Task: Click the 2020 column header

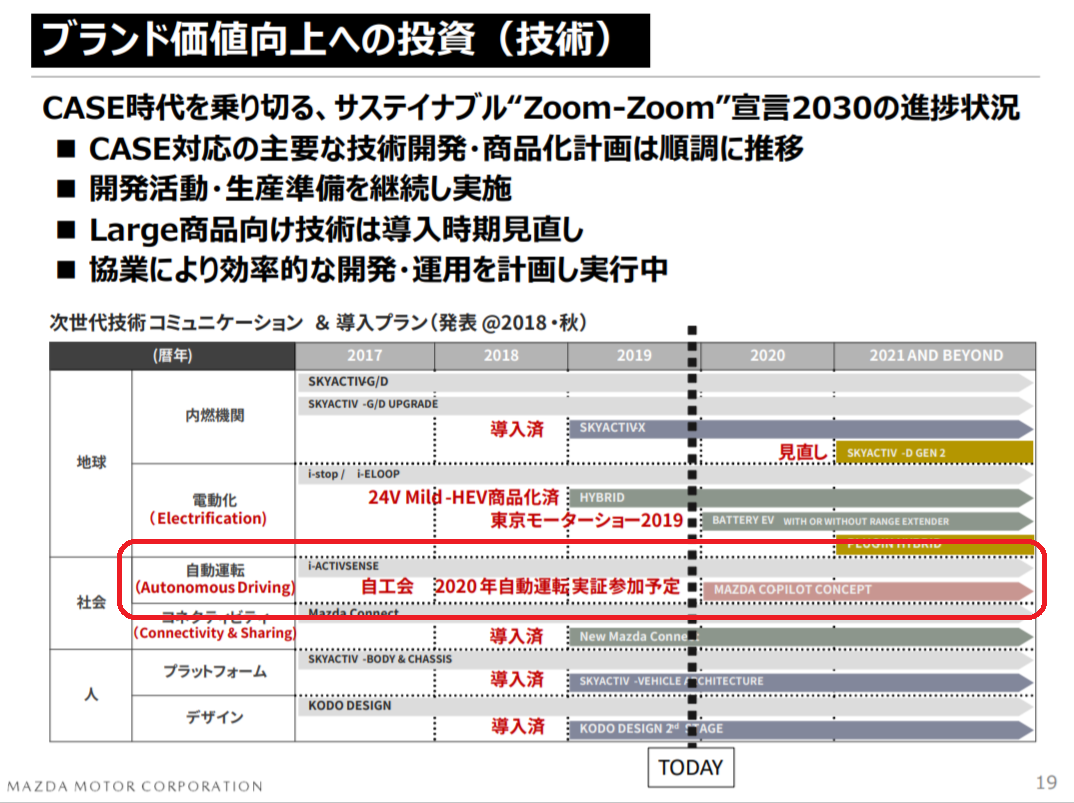Action: (767, 356)
